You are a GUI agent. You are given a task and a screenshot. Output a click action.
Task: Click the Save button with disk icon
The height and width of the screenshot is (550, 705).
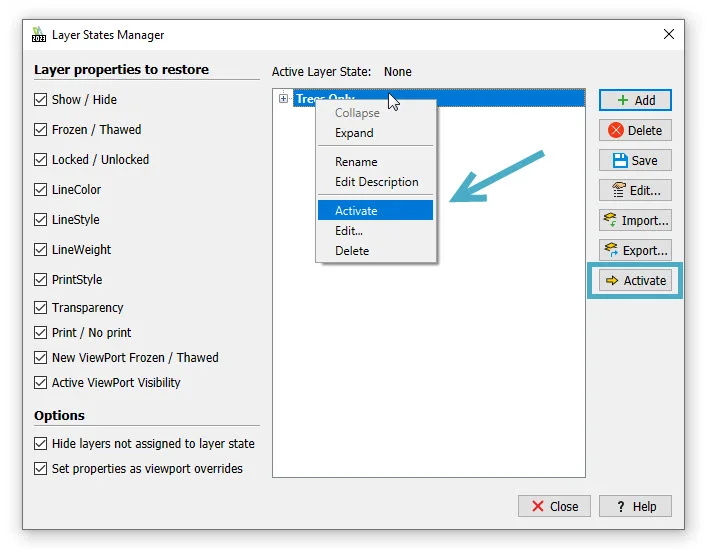(635, 160)
